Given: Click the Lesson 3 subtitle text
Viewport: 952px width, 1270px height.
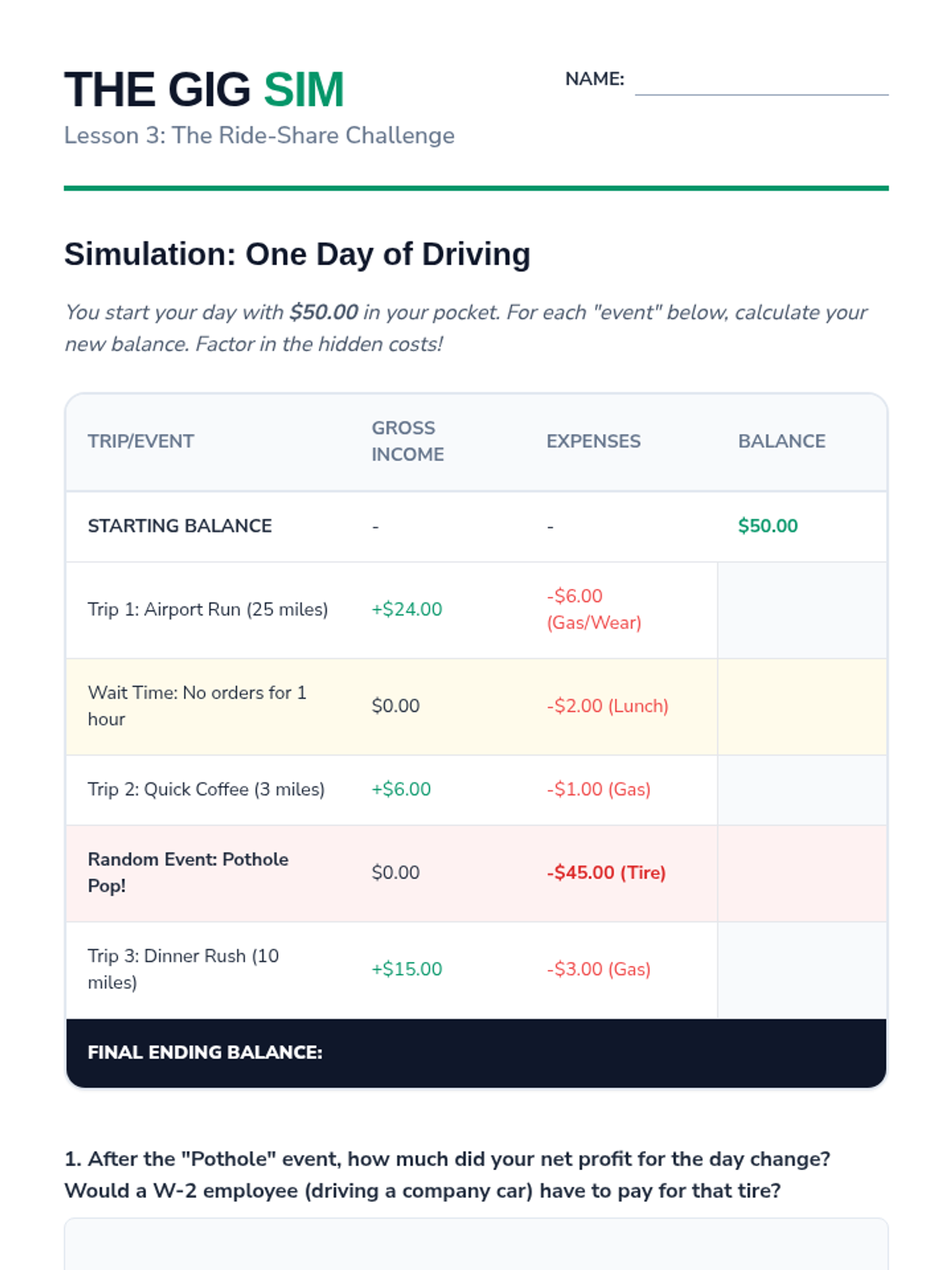Looking at the screenshot, I should pos(259,136).
